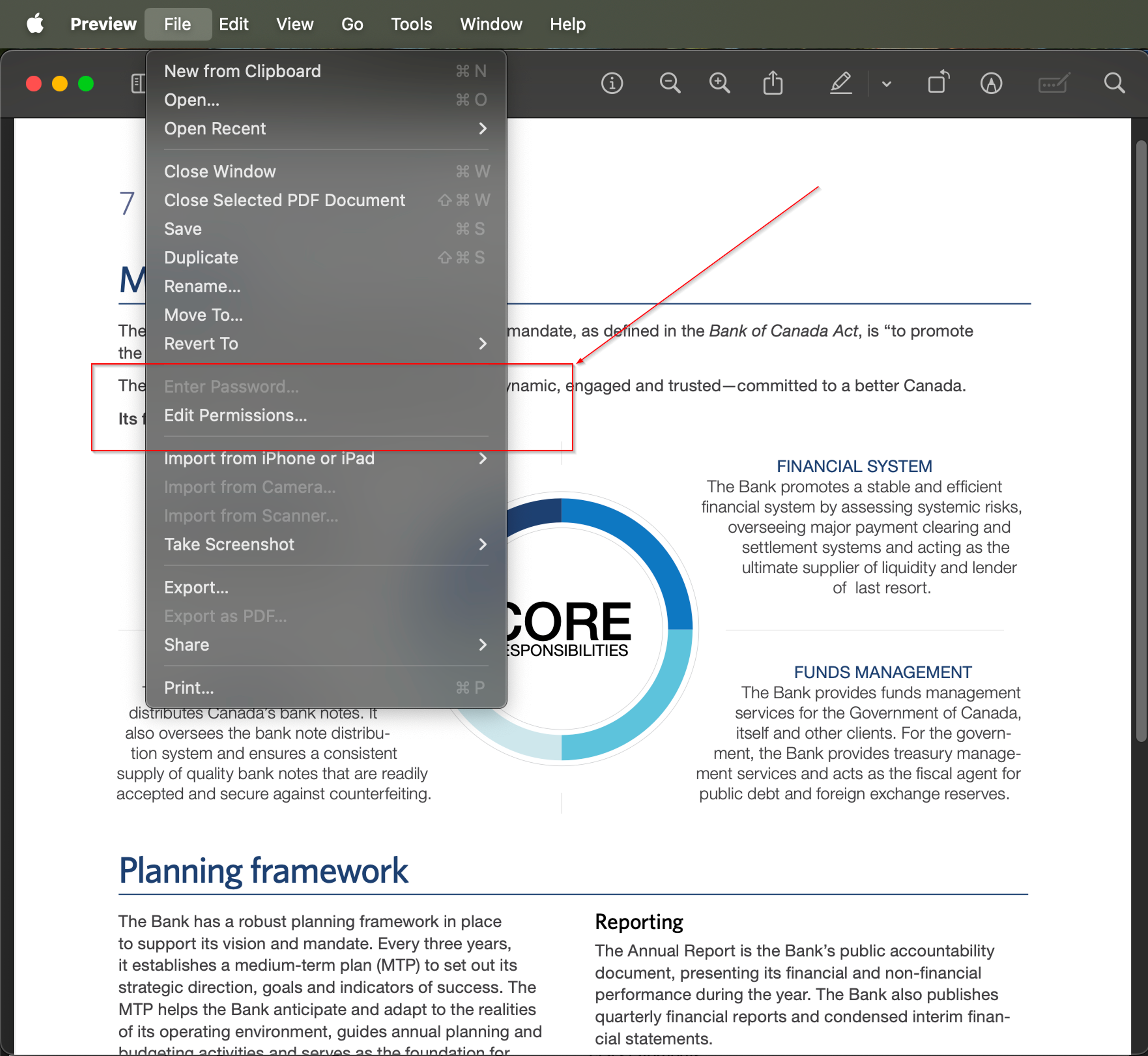Click the red close window button
1148x1056 pixels.
click(x=34, y=83)
